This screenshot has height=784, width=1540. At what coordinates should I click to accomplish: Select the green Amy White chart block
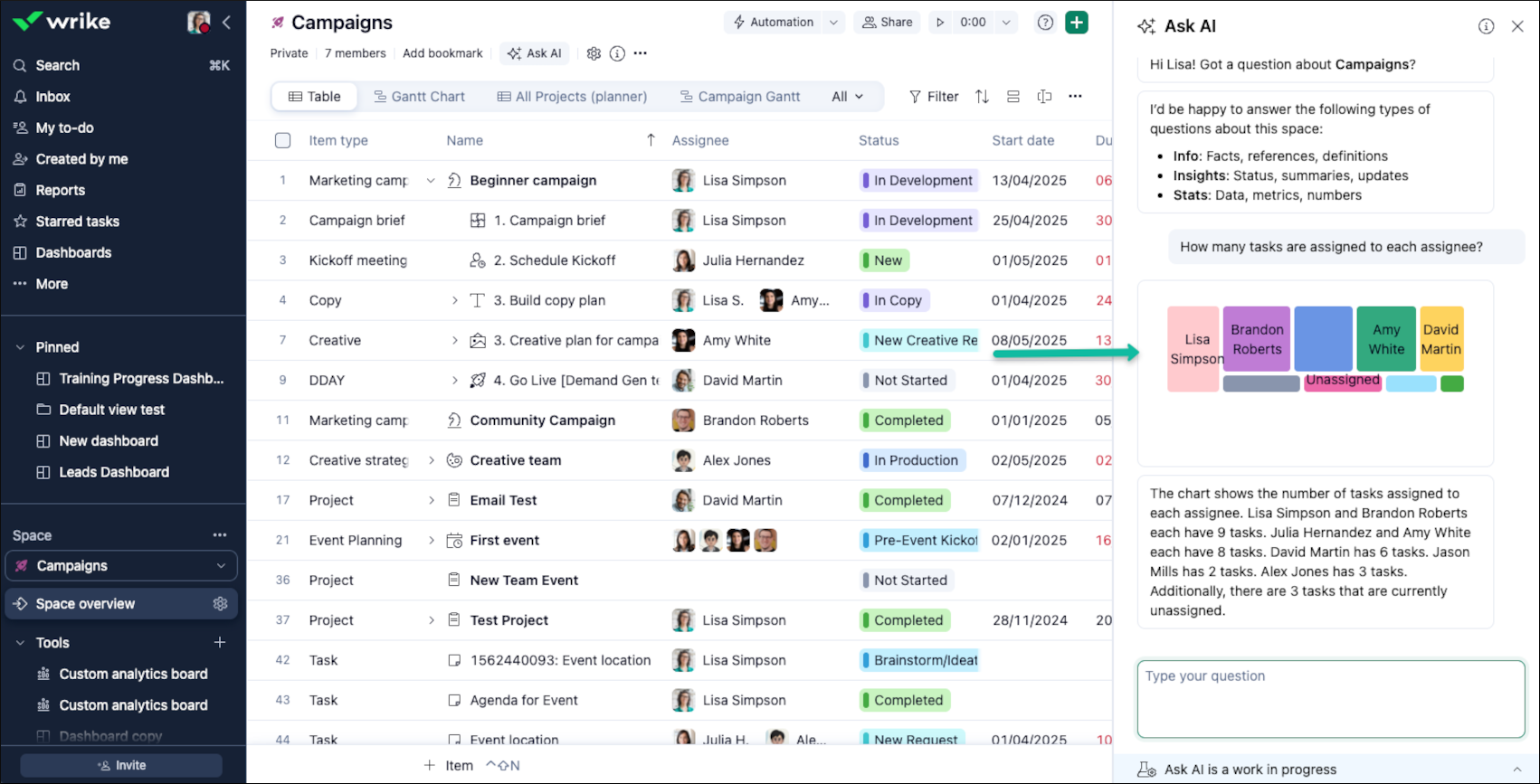[1385, 339]
